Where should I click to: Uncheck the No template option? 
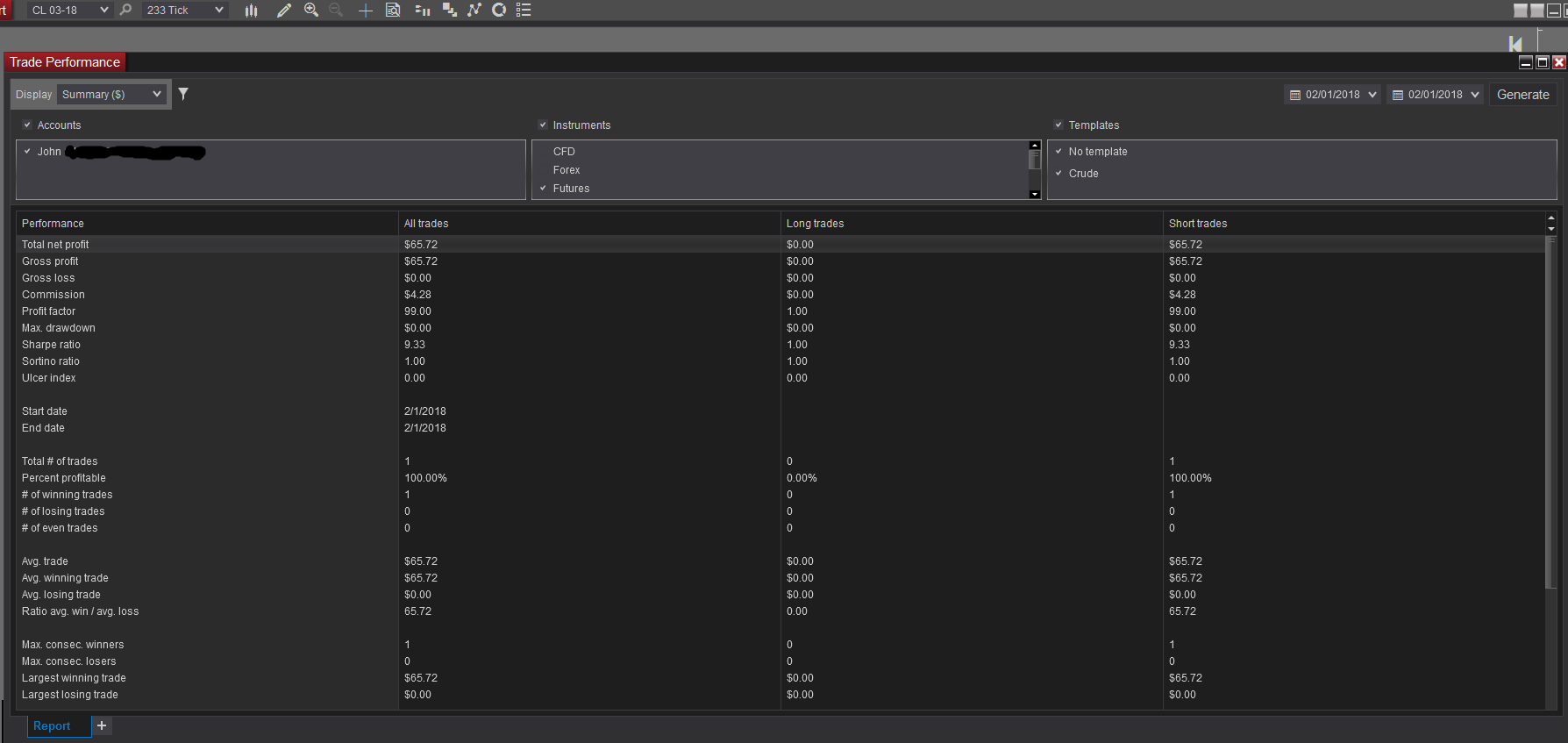pyautogui.click(x=1058, y=151)
